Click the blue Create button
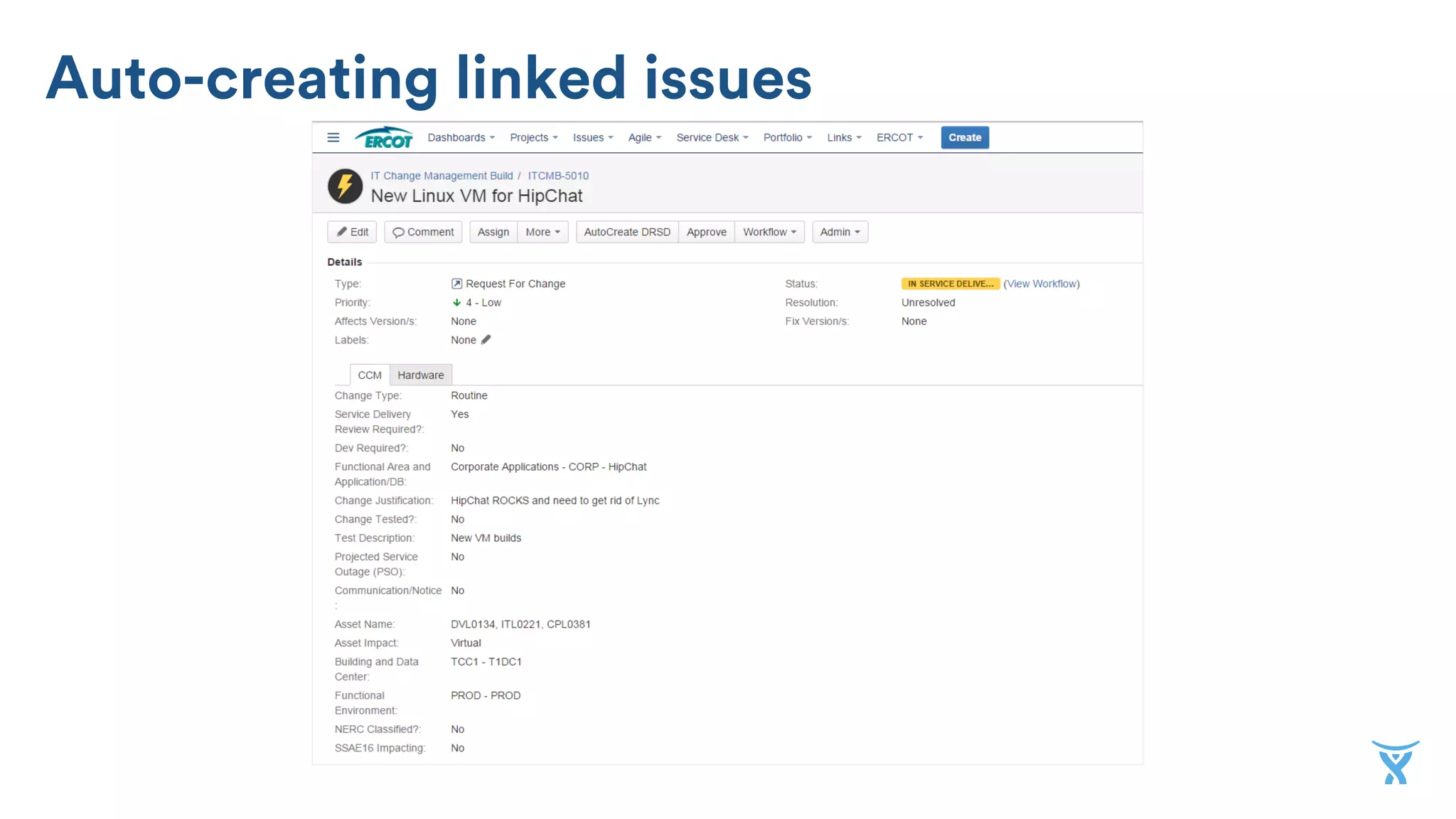 [965, 137]
